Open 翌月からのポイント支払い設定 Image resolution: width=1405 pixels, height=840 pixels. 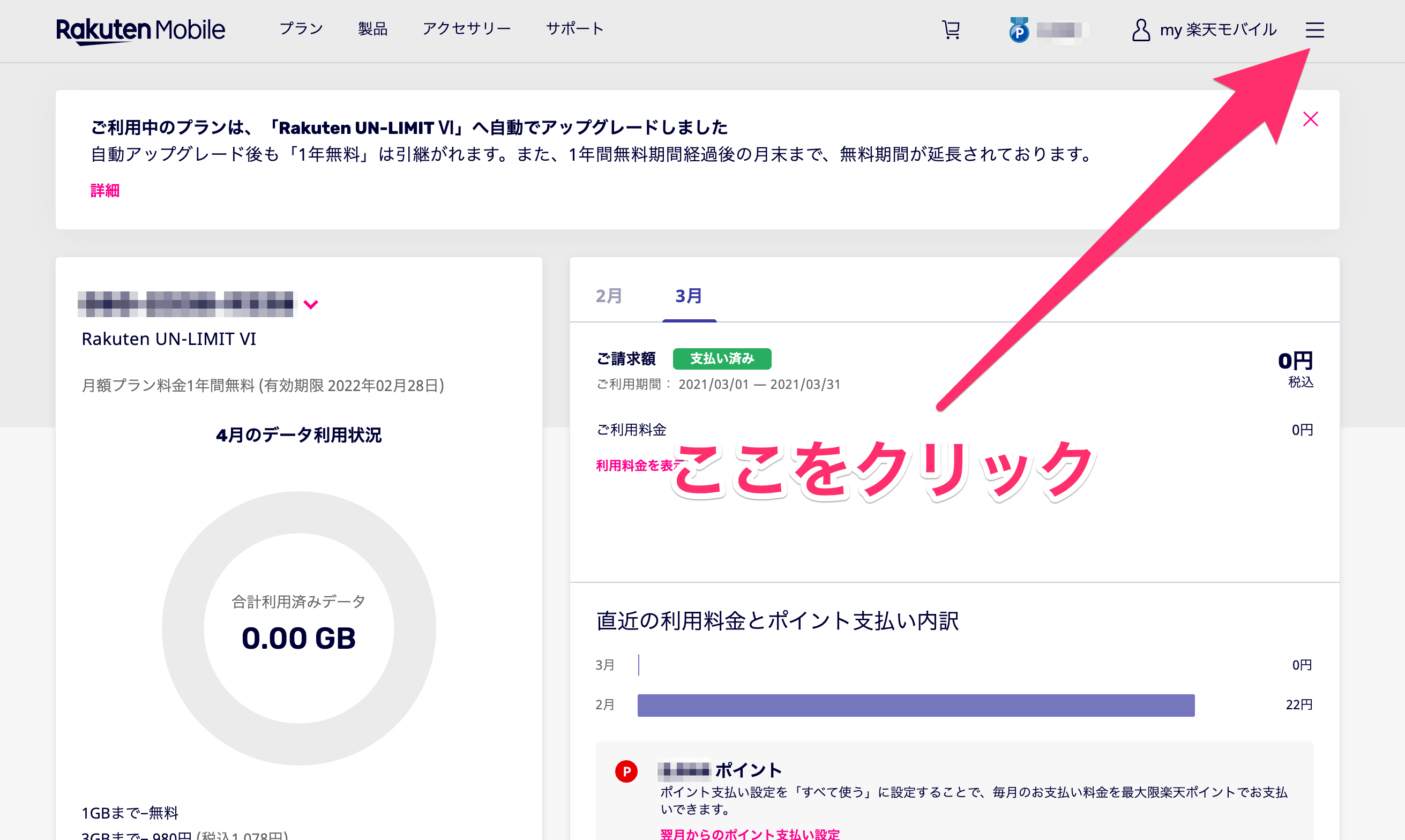pos(751,834)
